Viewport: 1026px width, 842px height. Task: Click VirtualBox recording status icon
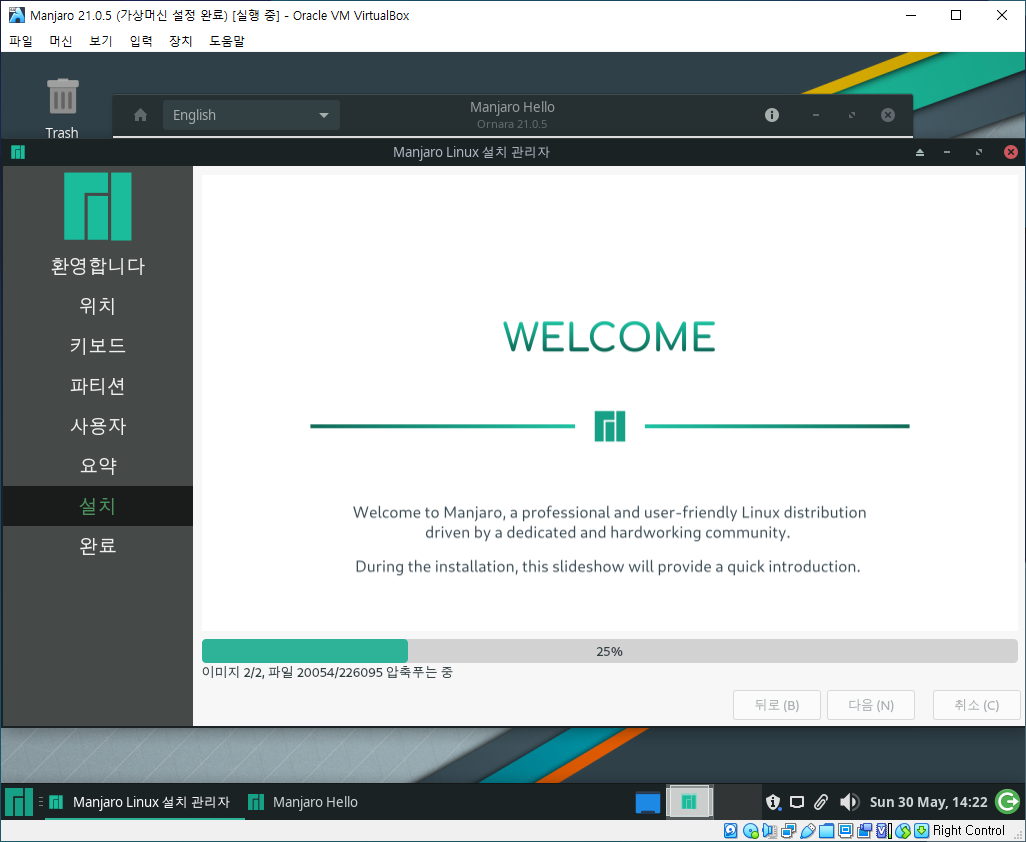tap(864, 831)
